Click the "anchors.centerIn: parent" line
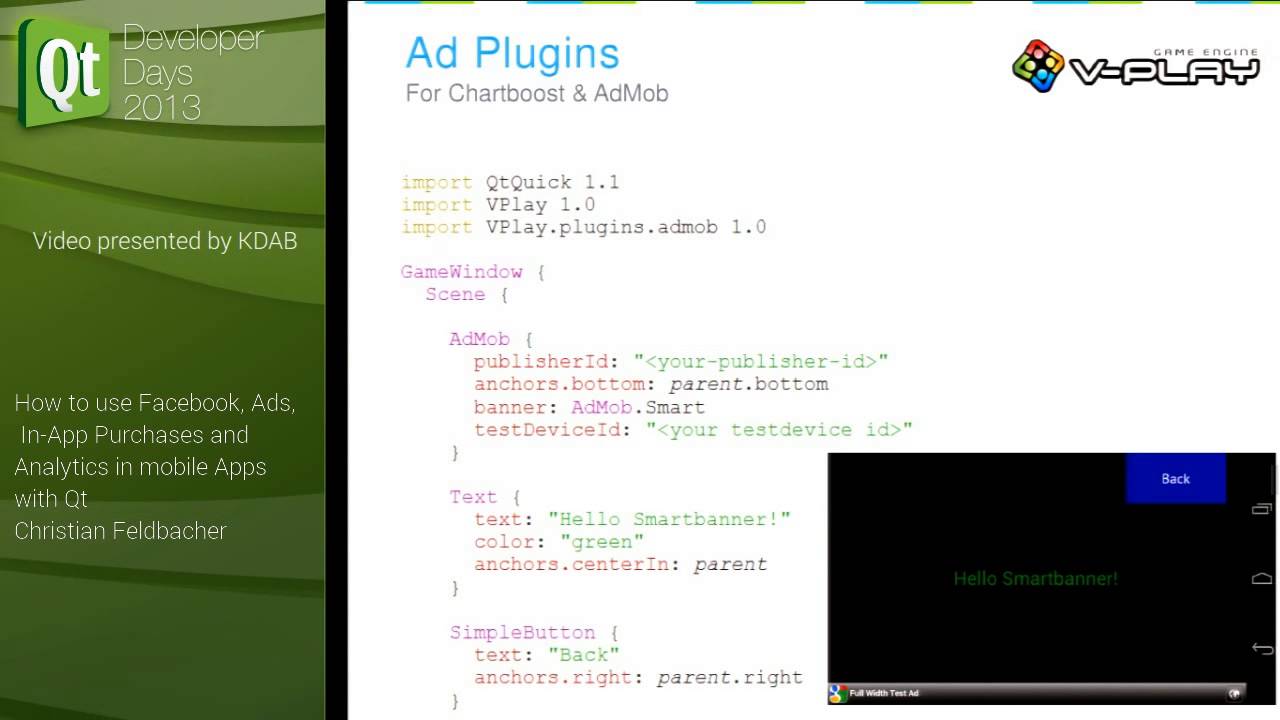 620,564
